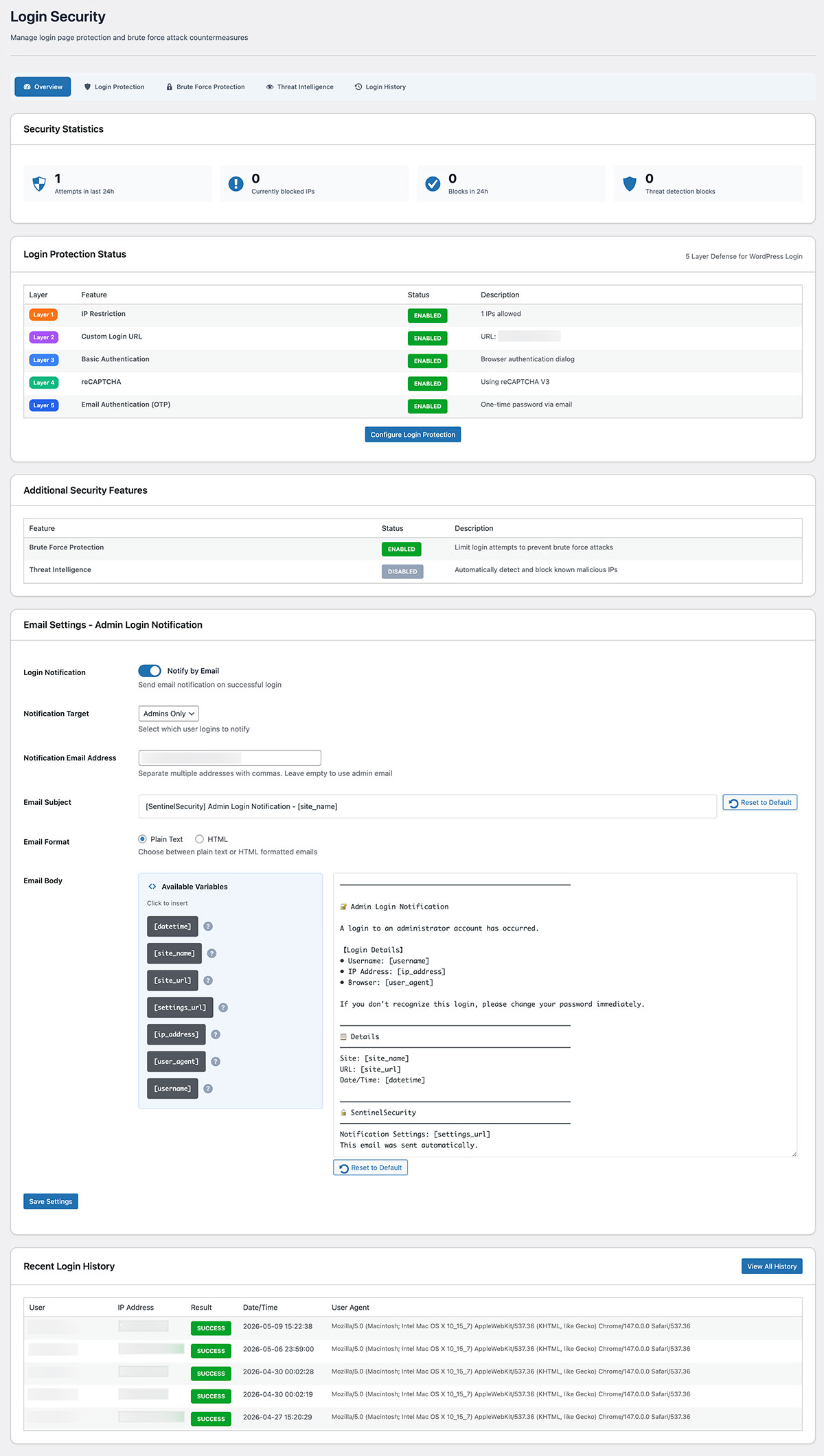Insert the [user_agent] variable
The height and width of the screenshot is (1456, 824).
176,1062
